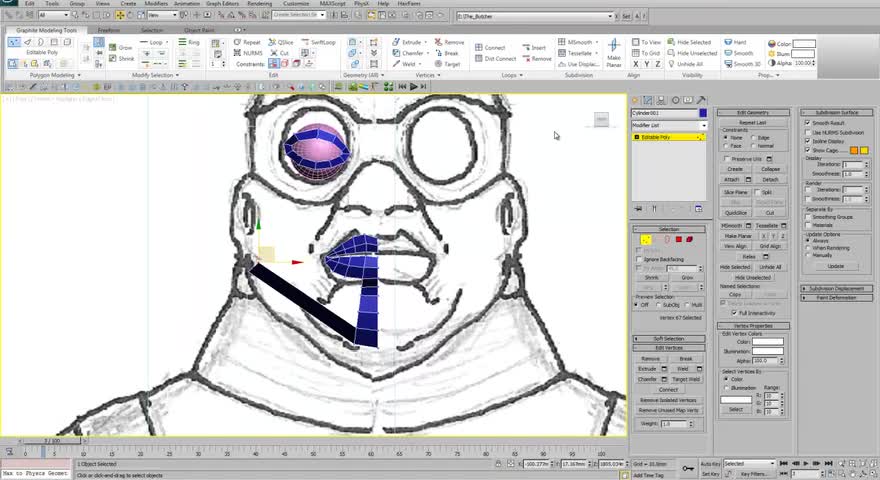880x480 pixels.
Task: Click the Update button
Action: 835,266
